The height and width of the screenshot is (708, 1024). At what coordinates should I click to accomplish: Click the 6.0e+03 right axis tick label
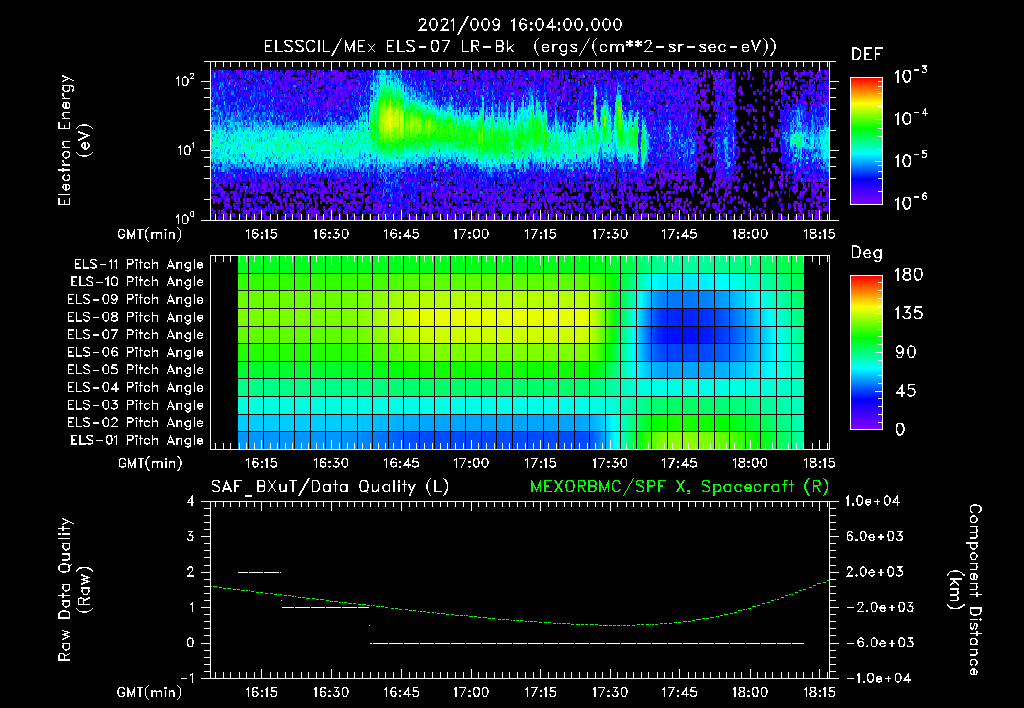pyautogui.click(x=875, y=537)
